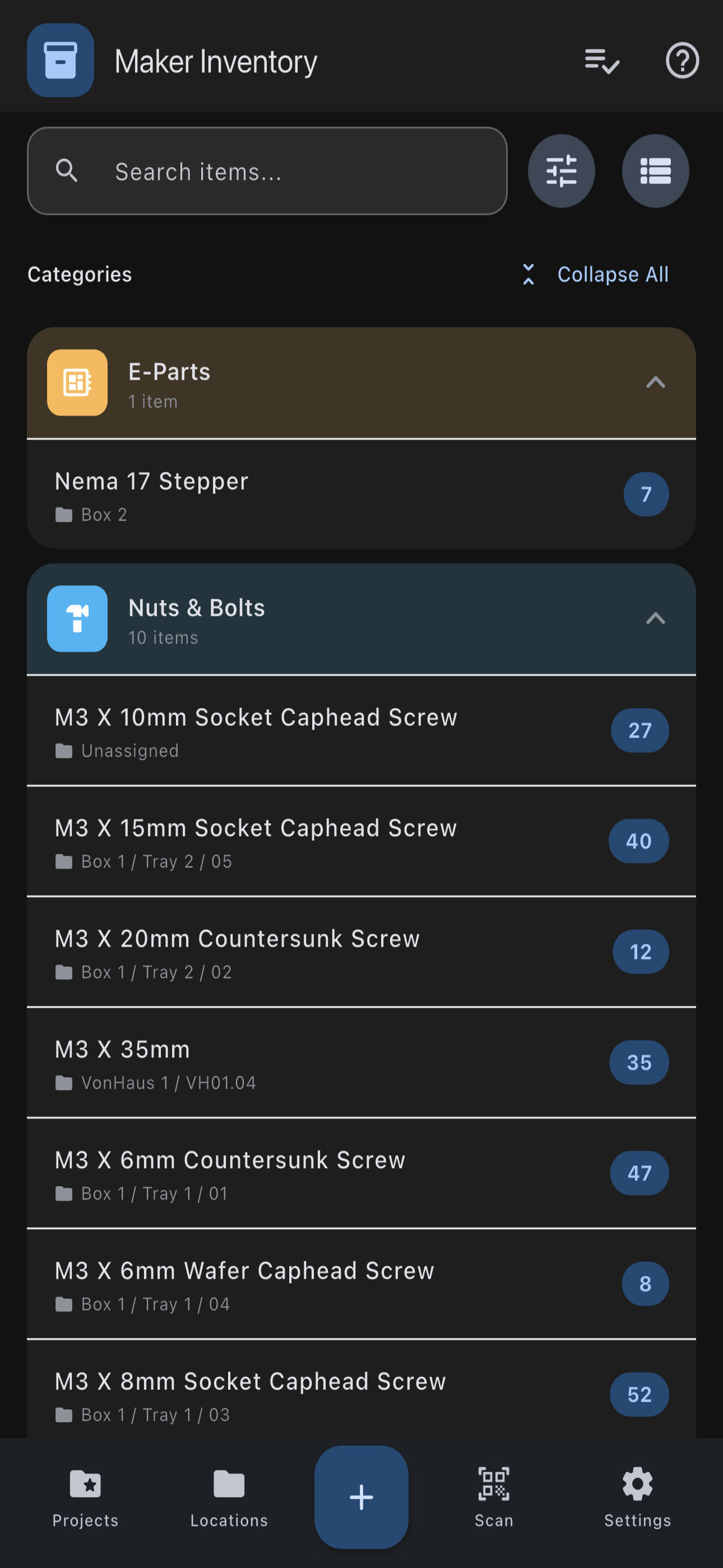Click the orange E-Parts category icon
Screen dimensions: 723x1568
pyautogui.click(x=77, y=382)
